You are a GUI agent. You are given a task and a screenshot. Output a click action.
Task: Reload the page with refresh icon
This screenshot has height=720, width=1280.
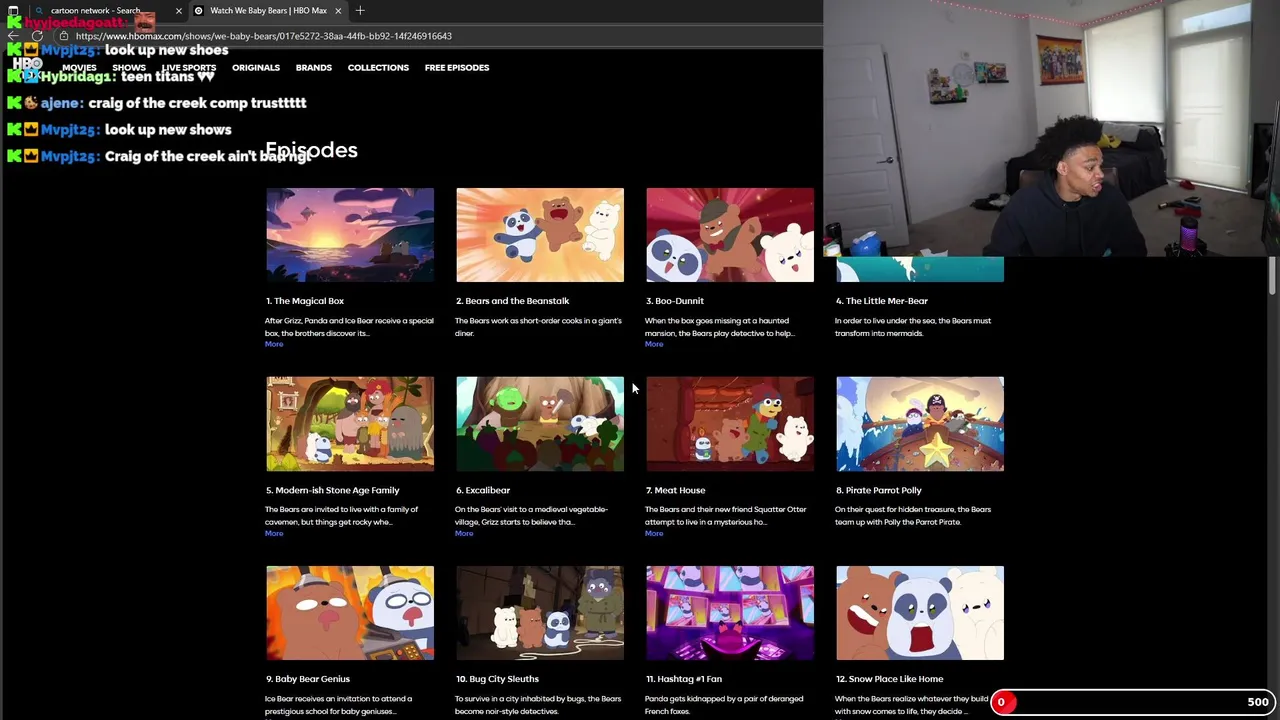tap(37, 36)
